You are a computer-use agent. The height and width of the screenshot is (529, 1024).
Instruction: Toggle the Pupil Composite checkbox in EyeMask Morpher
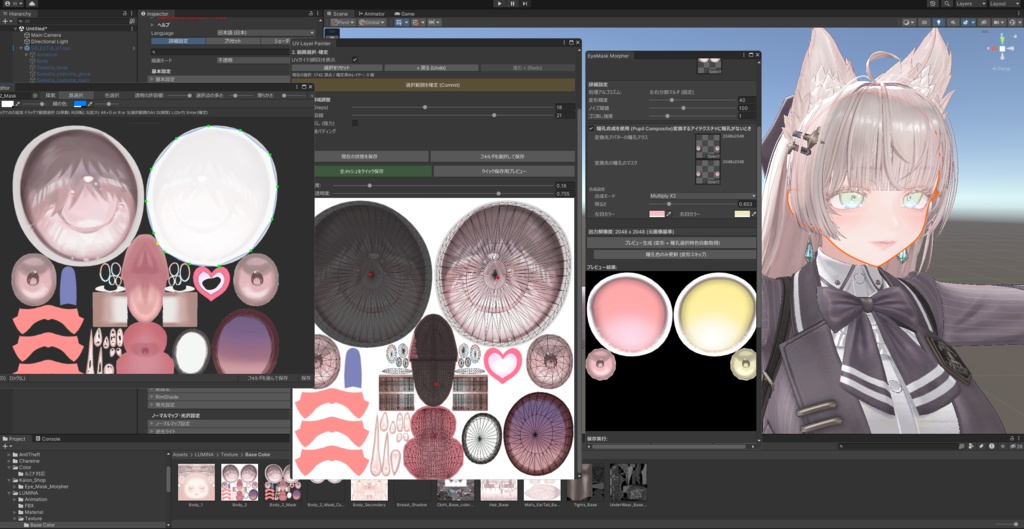click(x=591, y=129)
